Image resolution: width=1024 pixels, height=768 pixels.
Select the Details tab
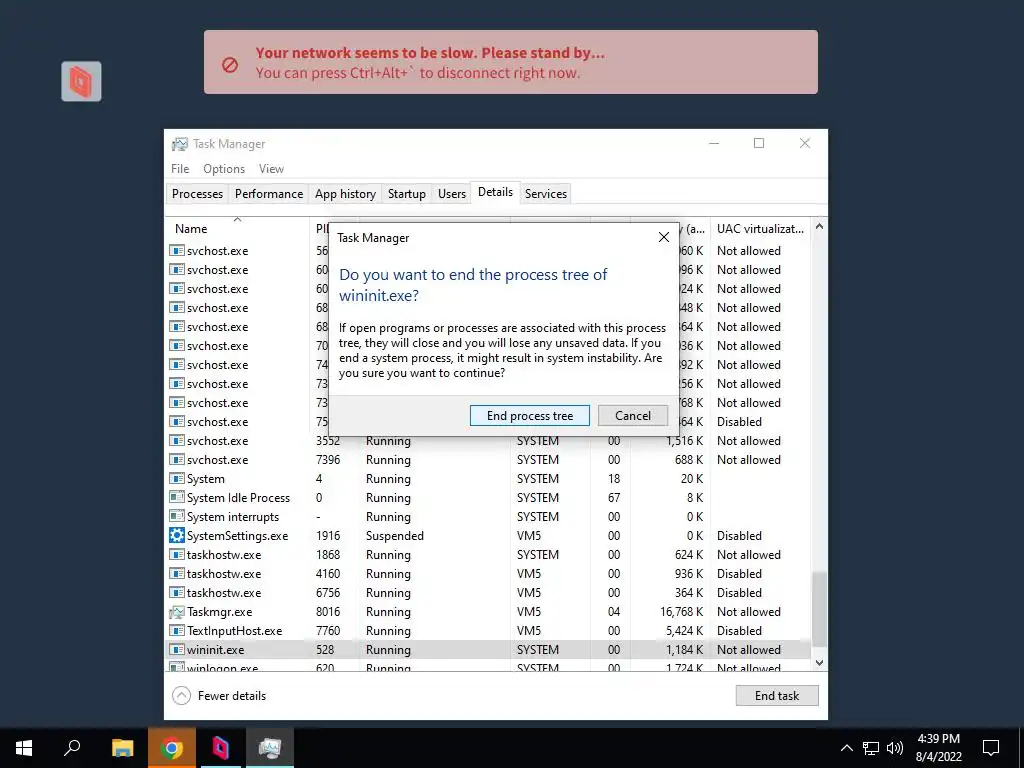(495, 192)
